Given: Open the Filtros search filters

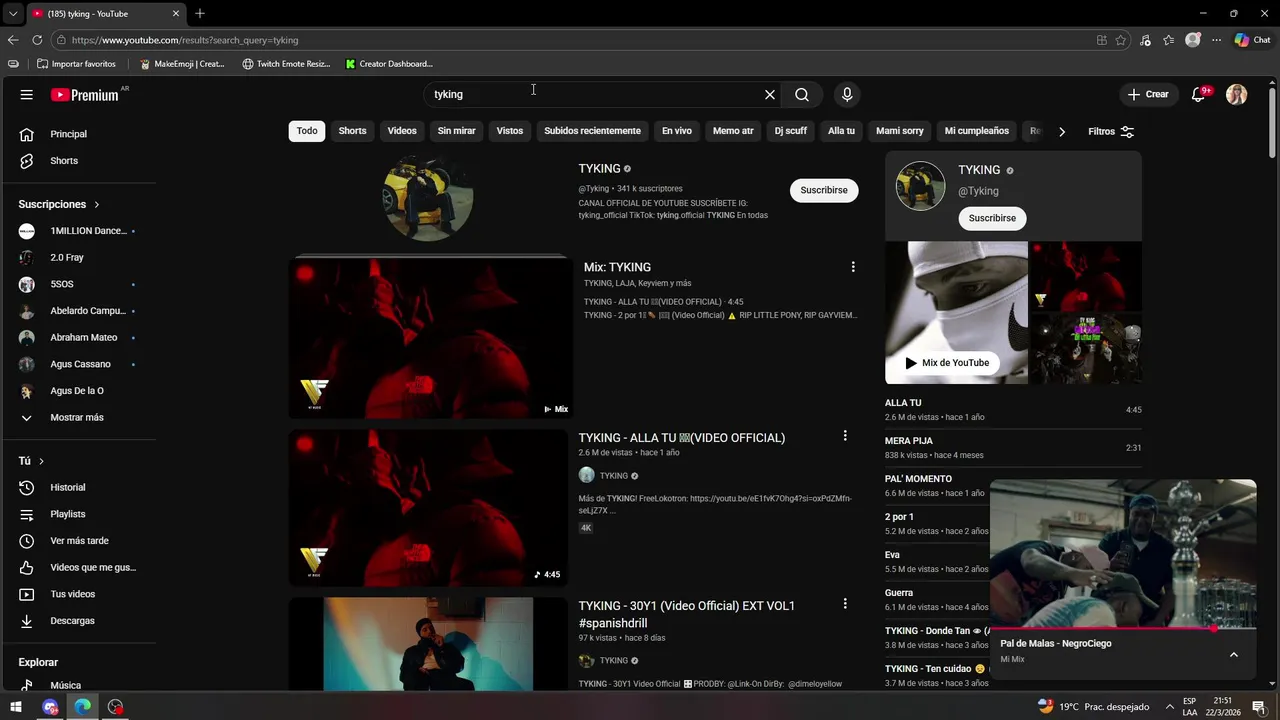Looking at the screenshot, I should (1111, 131).
